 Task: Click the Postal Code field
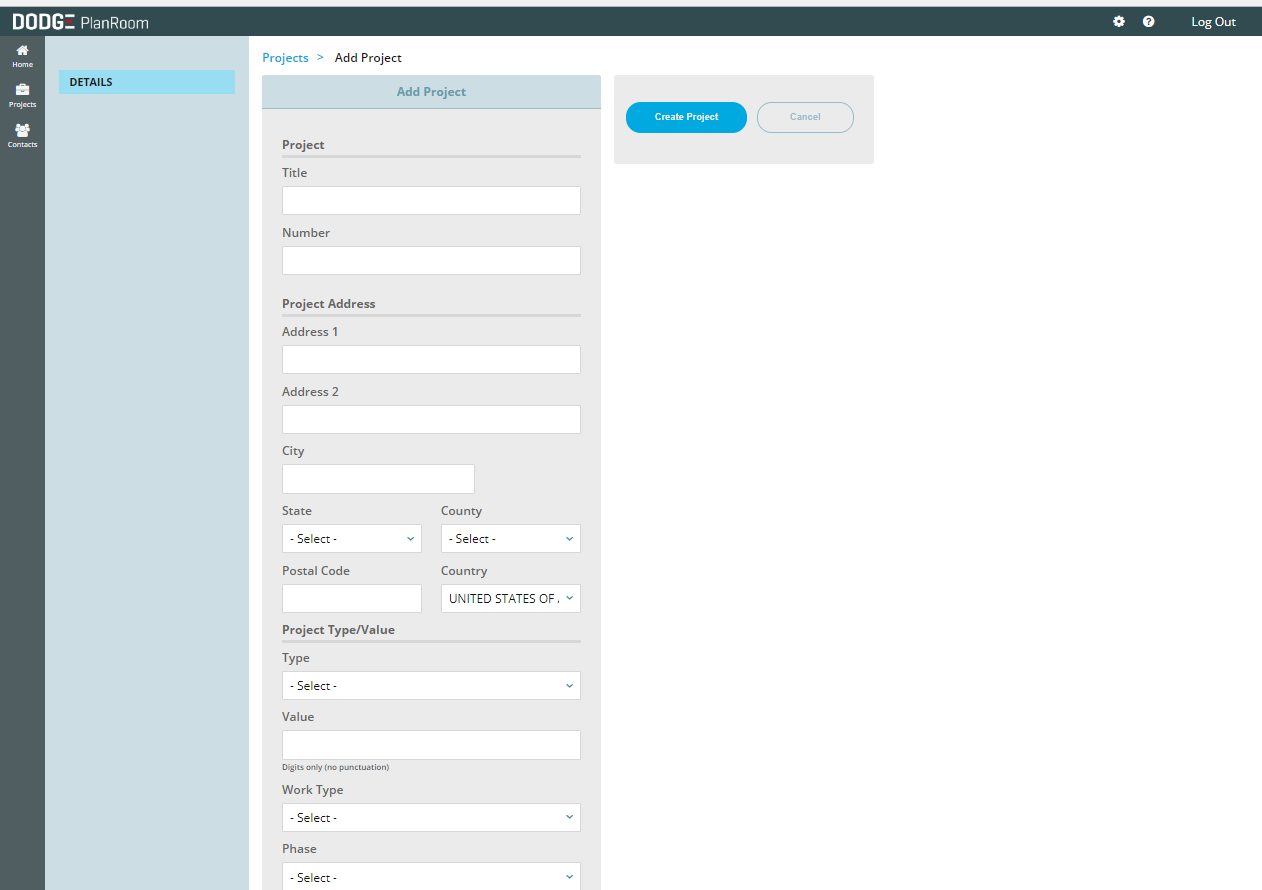click(351, 598)
